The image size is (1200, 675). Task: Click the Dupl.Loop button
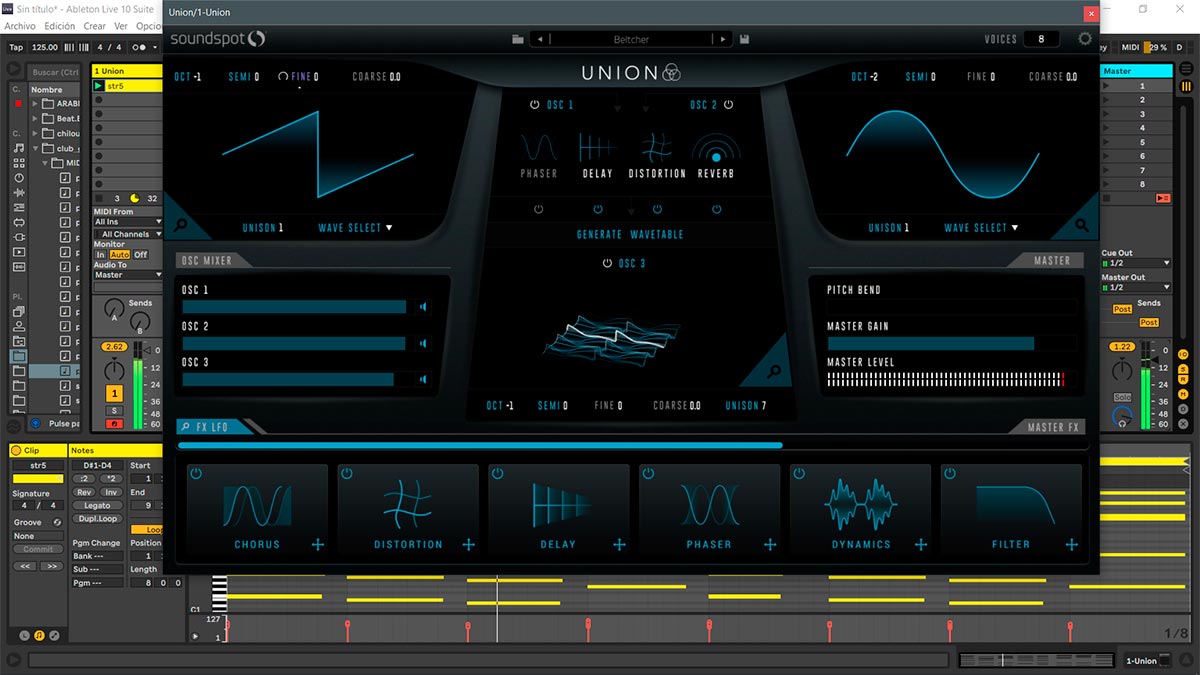97,519
